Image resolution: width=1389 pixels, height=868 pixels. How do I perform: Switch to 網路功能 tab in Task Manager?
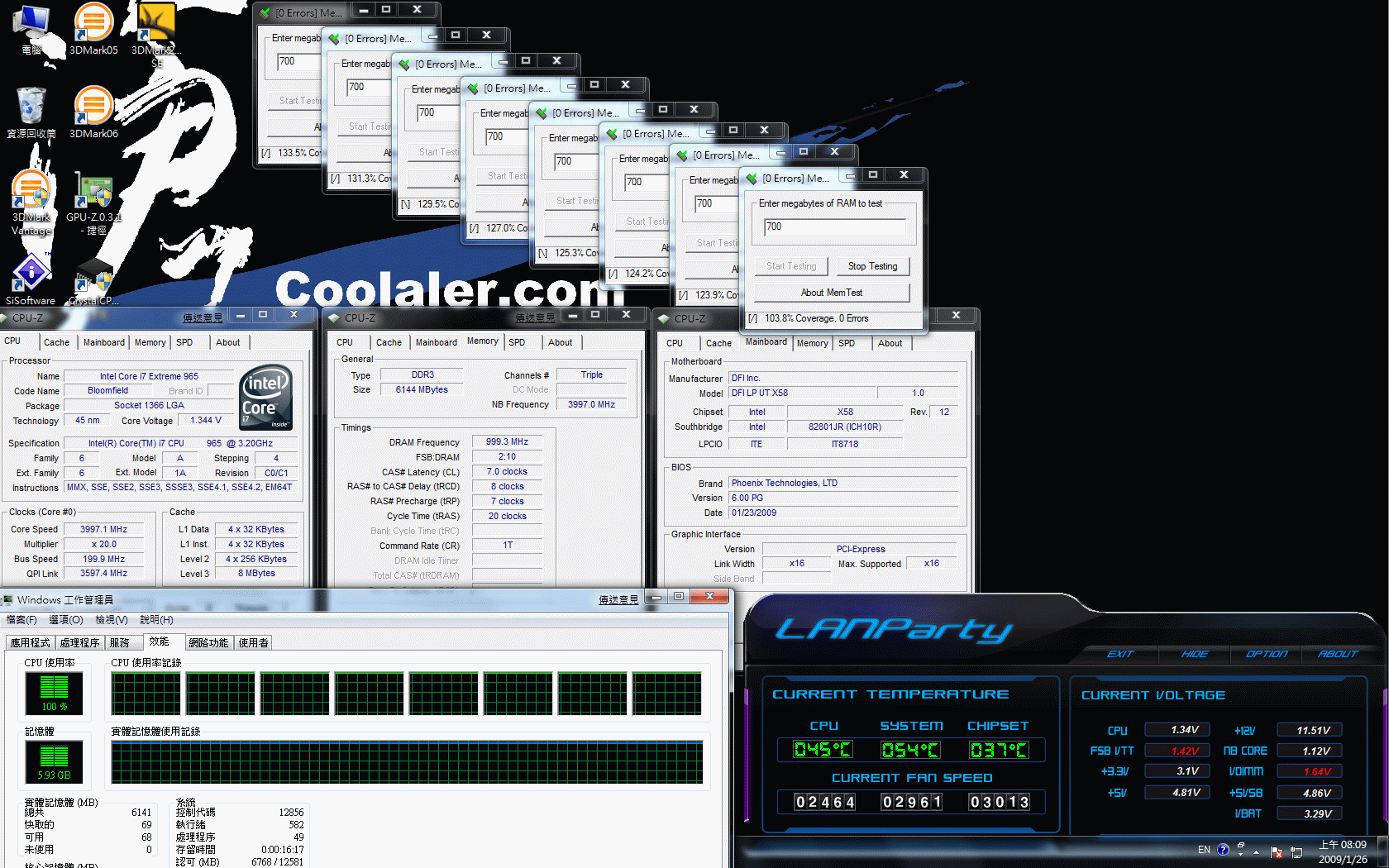point(208,643)
